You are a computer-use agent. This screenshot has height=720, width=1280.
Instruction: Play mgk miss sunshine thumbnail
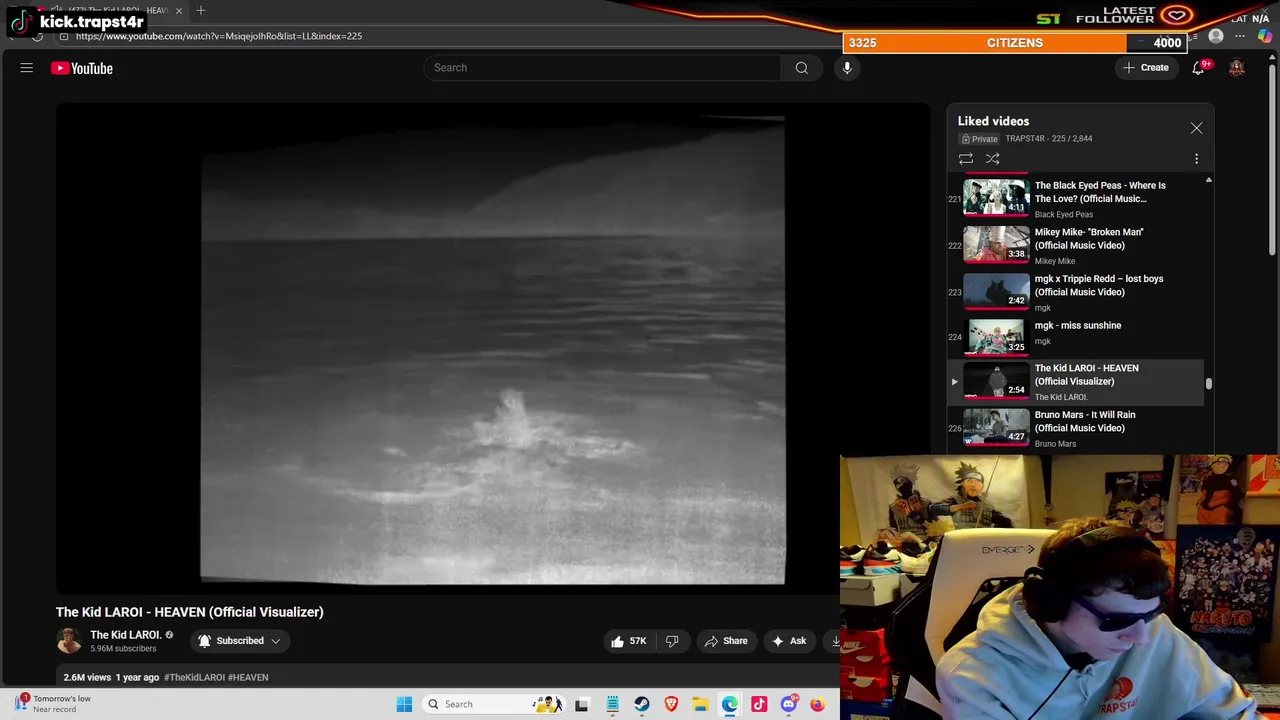[996, 337]
